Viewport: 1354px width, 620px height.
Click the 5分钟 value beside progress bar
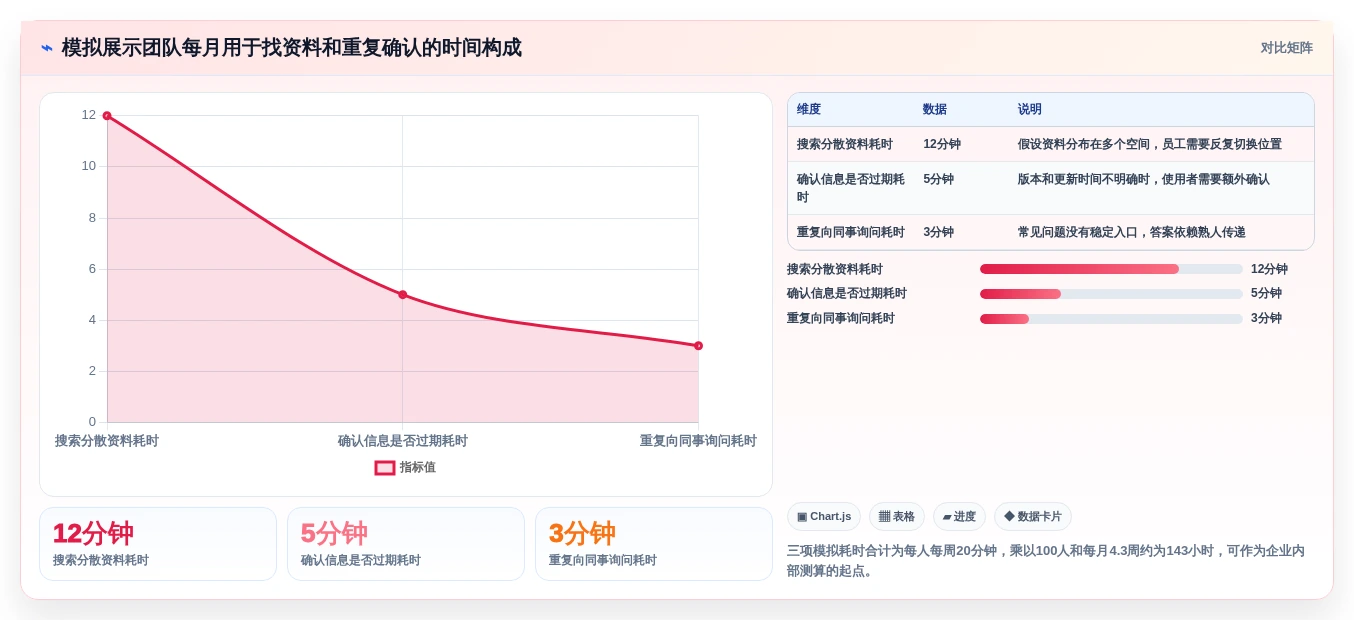coord(1266,294)
